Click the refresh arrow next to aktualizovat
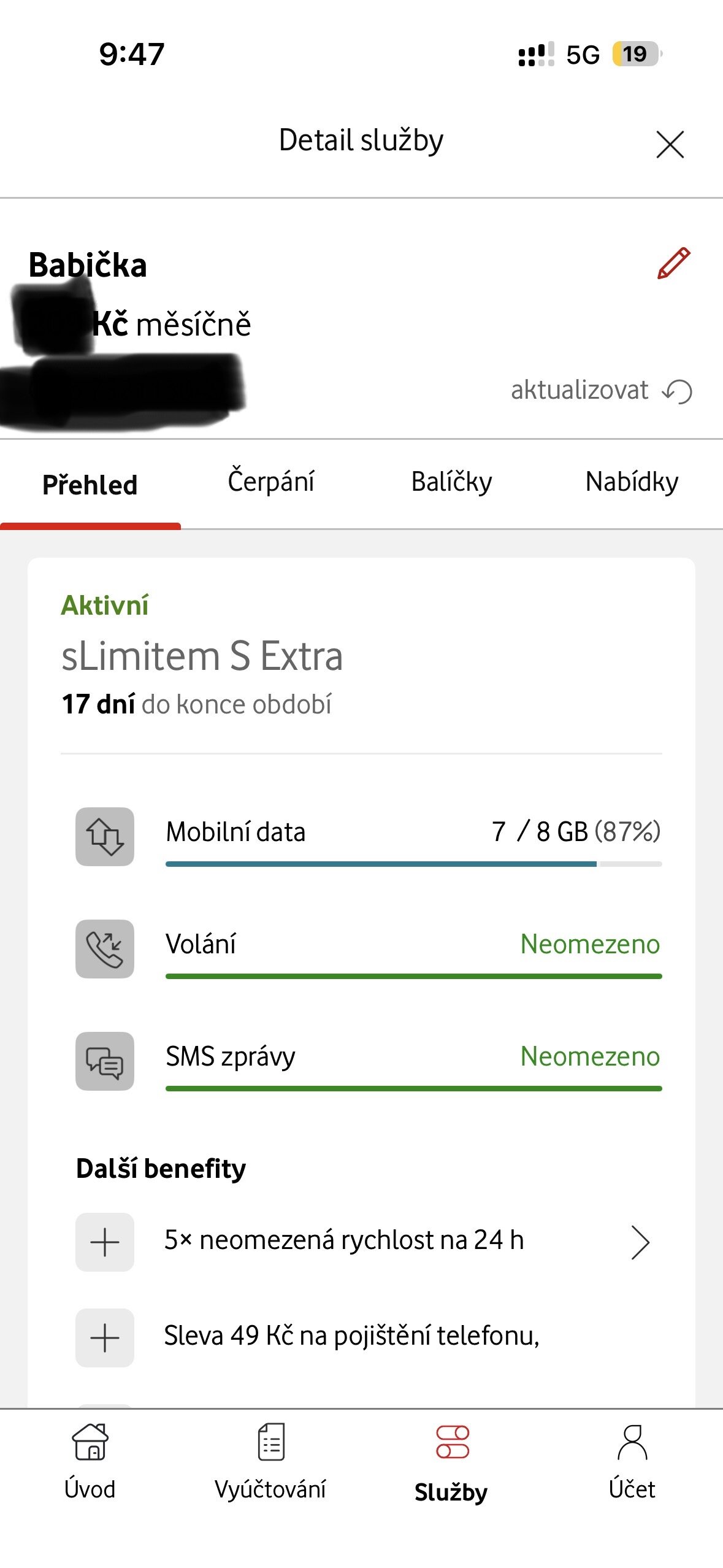The image size is (723, 1568). pos(678,391)
